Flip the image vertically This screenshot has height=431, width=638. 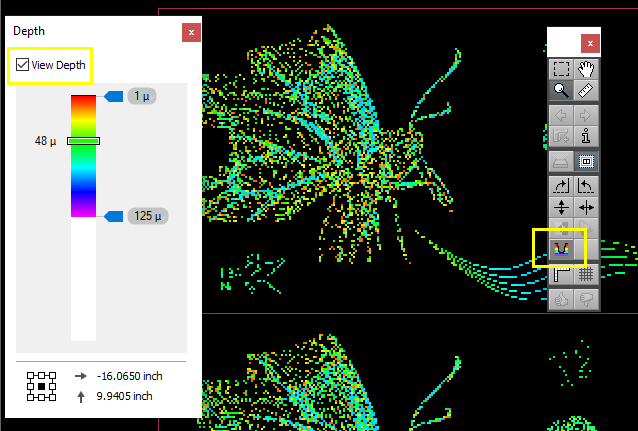point(562,207)
